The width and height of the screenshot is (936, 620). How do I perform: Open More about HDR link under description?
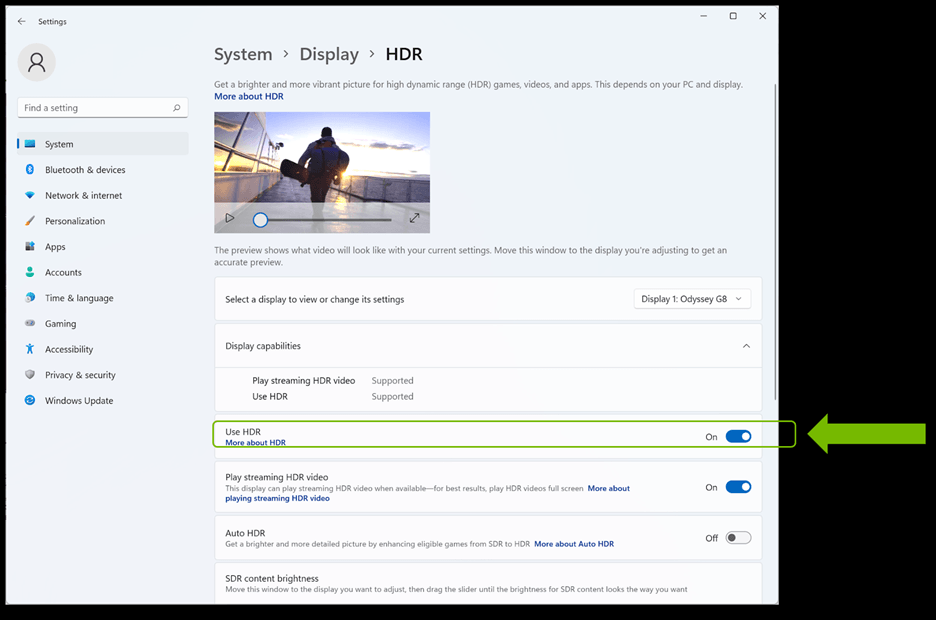[x=249, y=97]
